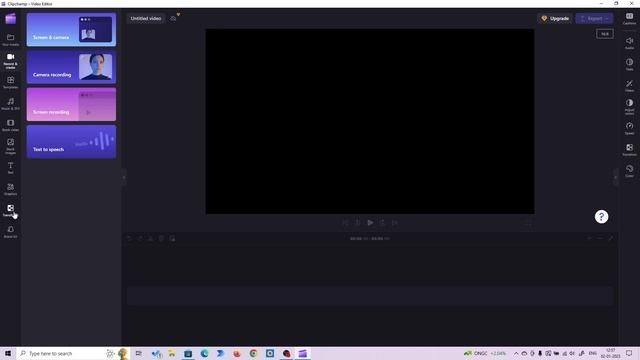
Task: Click the delete trash icon on timeline
Action: 161,238
